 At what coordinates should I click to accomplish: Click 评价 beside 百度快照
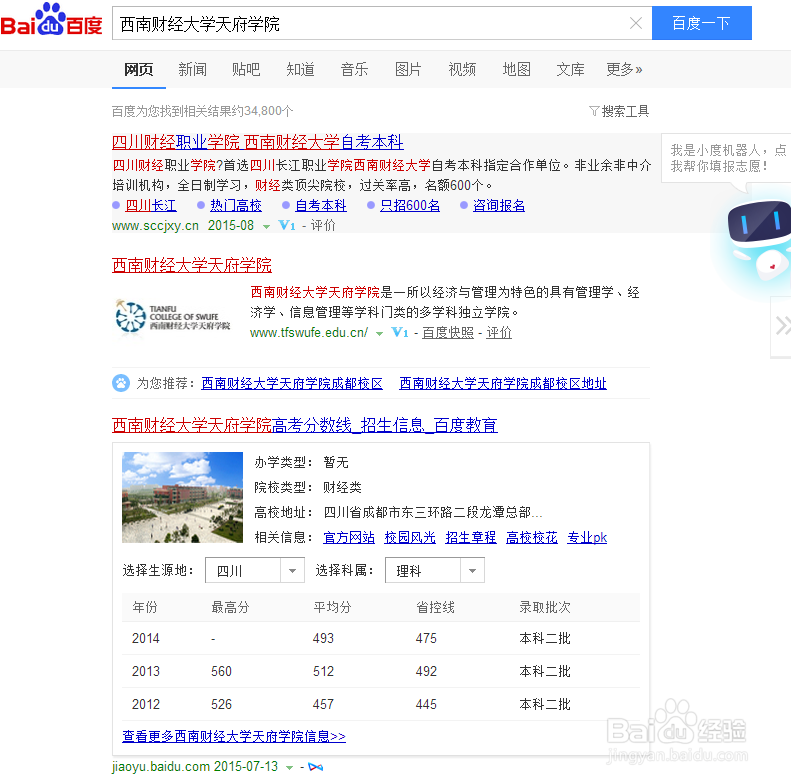coord(499,332)
